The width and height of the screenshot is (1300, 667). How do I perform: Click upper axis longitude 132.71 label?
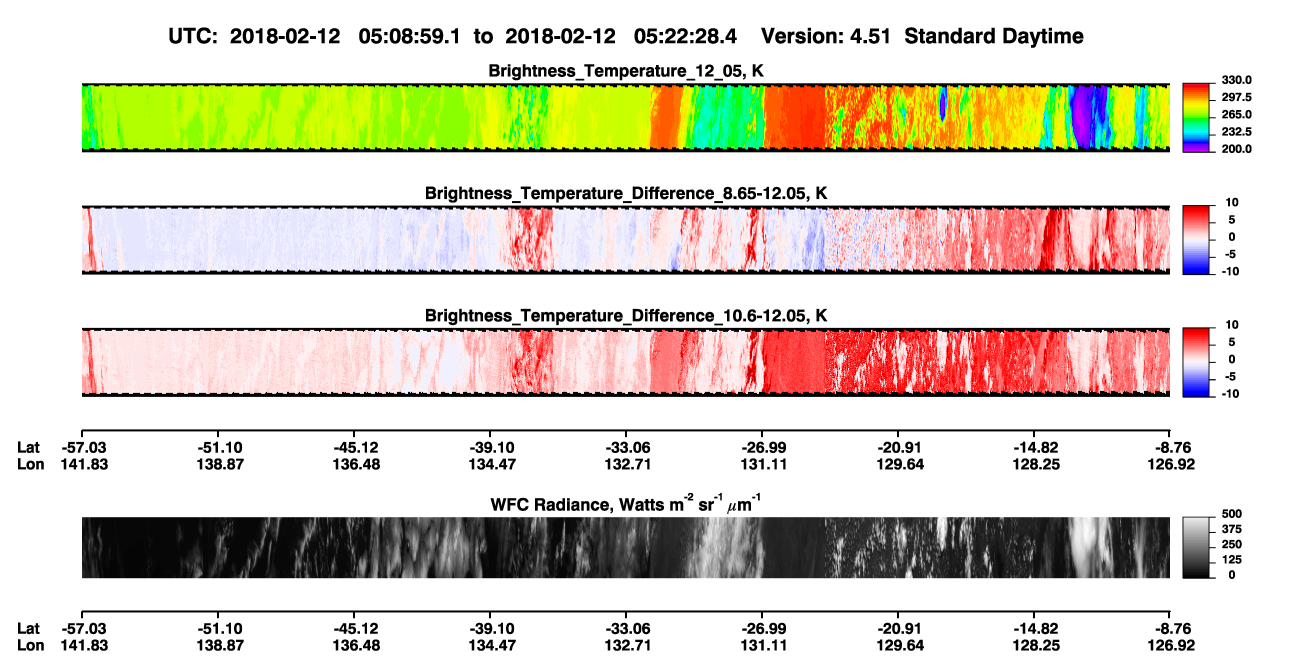point(627,464)
